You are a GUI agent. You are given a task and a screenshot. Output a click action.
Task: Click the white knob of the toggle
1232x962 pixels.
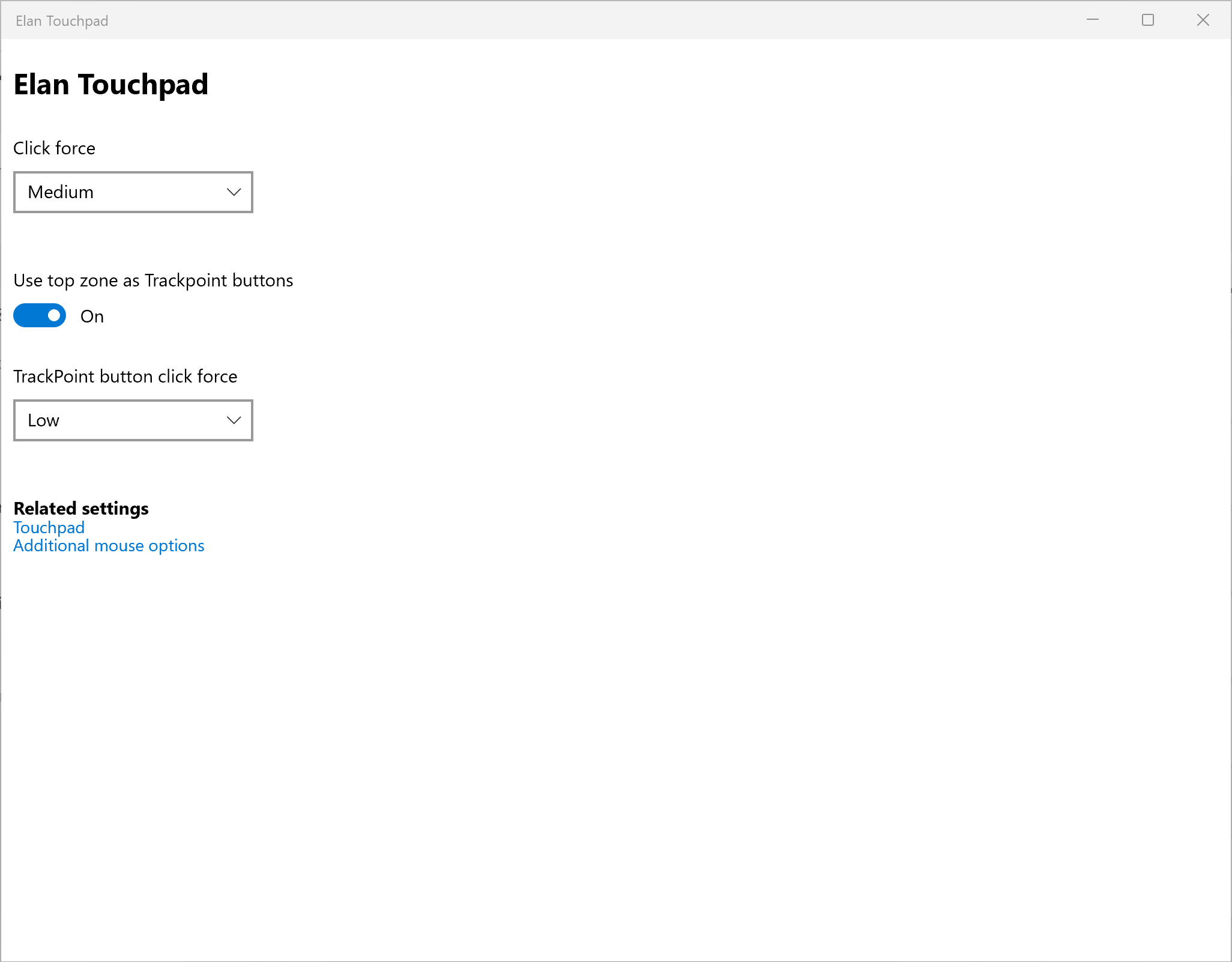coord(55,315)
